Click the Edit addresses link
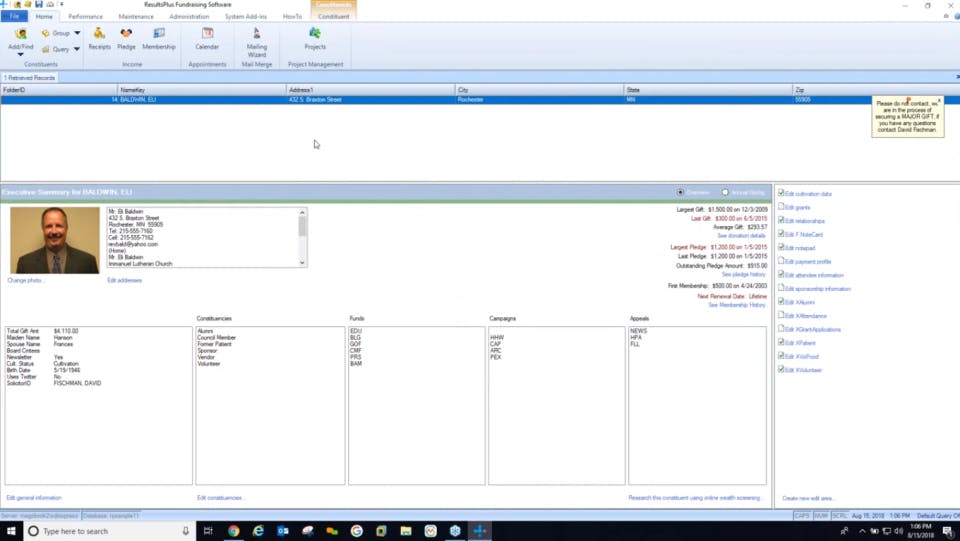Viewport: 960px width, 541px height. tap(124, 280)
